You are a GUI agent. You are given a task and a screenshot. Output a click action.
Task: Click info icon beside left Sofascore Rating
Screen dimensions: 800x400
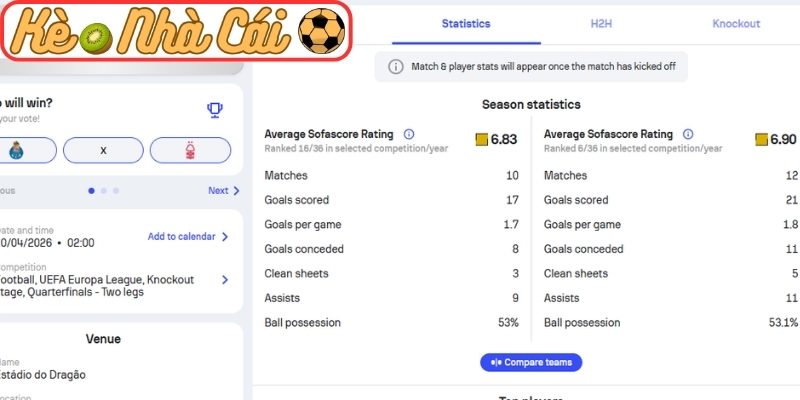click(408, 134)
